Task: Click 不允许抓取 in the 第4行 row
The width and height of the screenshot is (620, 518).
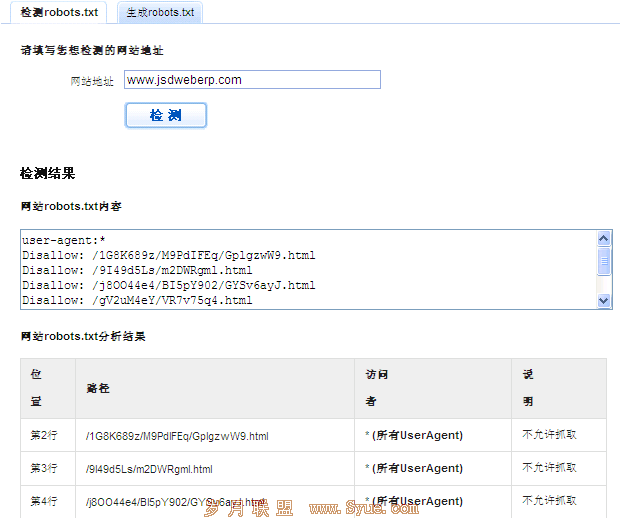Action: [549, 500]
